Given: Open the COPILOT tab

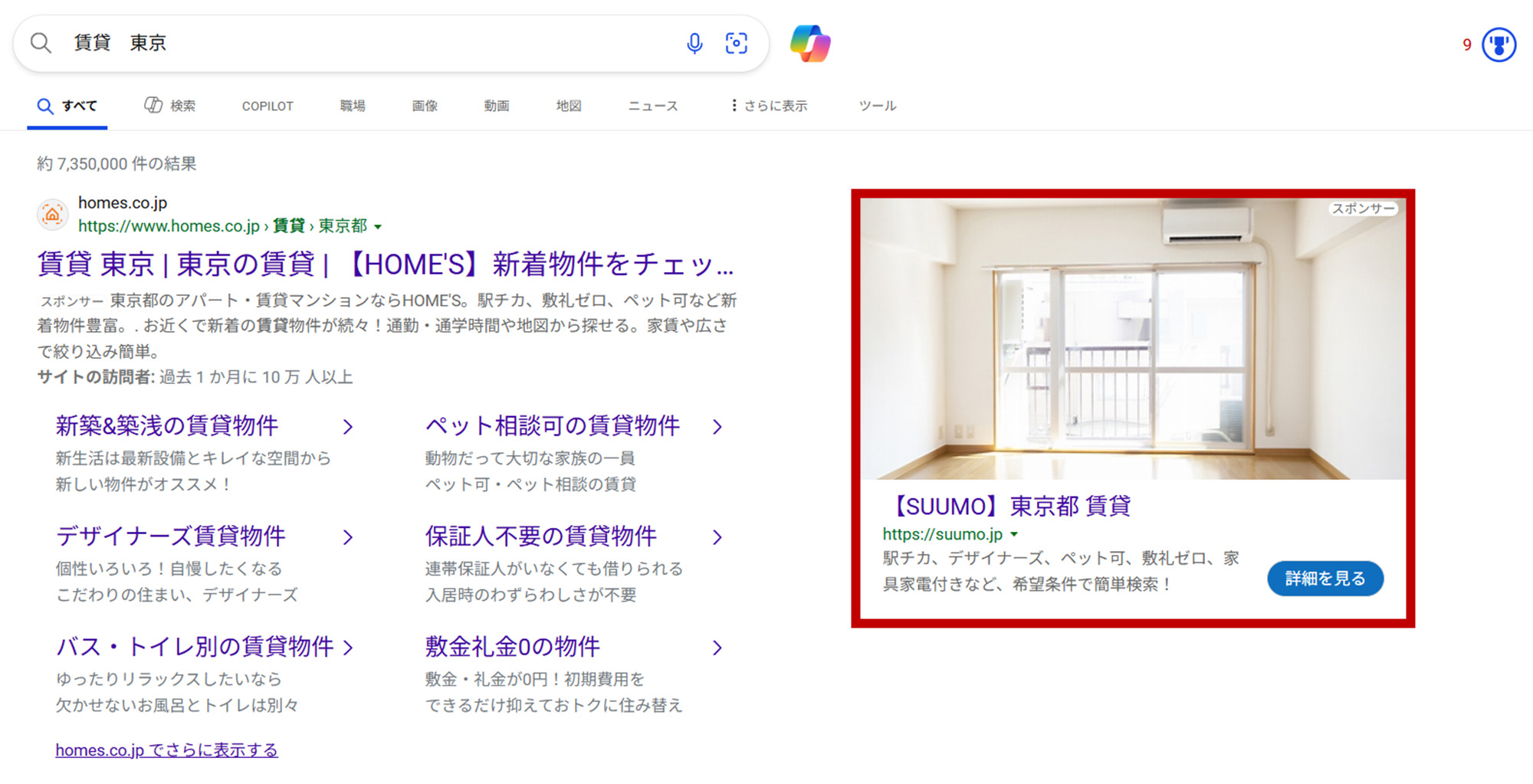Looking at the screenshot, I should coord(268,107).
